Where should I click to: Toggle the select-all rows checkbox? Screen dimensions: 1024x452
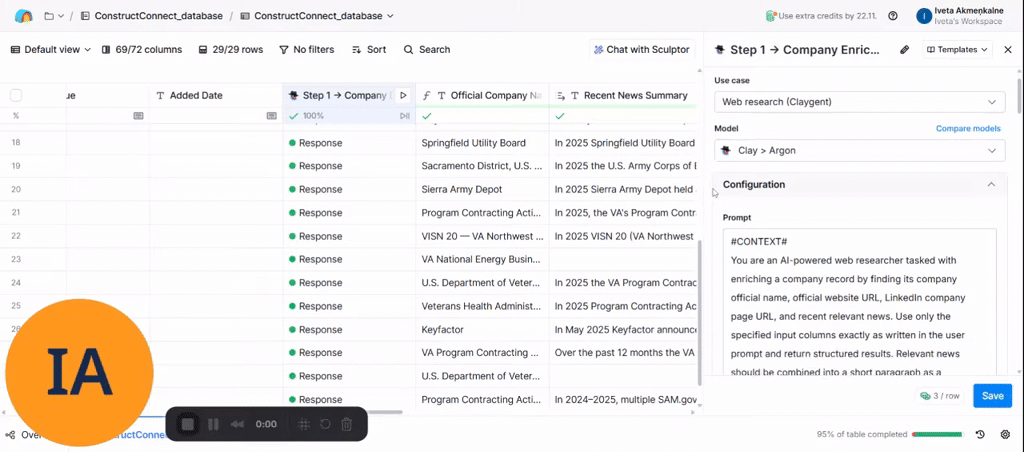coord(16,95)
